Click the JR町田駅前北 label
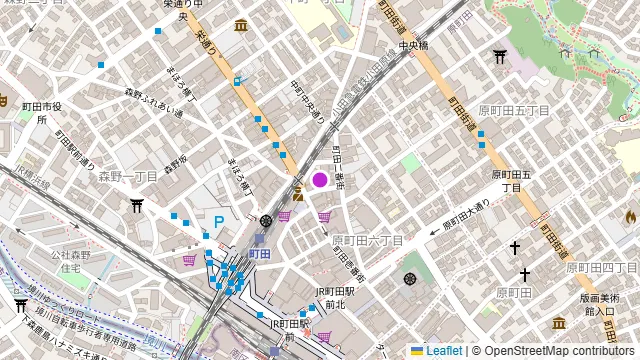Image resolution: width=640 pixels, height=360 pixels. click(x=336, y=298)
